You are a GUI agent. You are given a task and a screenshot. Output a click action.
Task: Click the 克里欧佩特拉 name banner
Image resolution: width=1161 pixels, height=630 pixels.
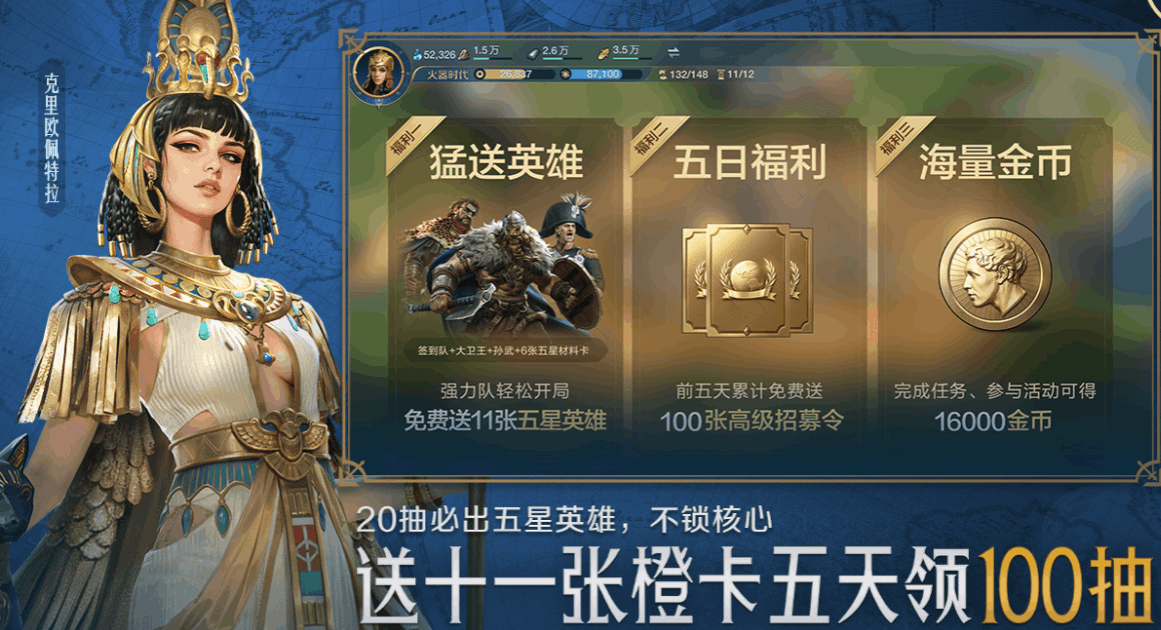click(x=52, y=138)
